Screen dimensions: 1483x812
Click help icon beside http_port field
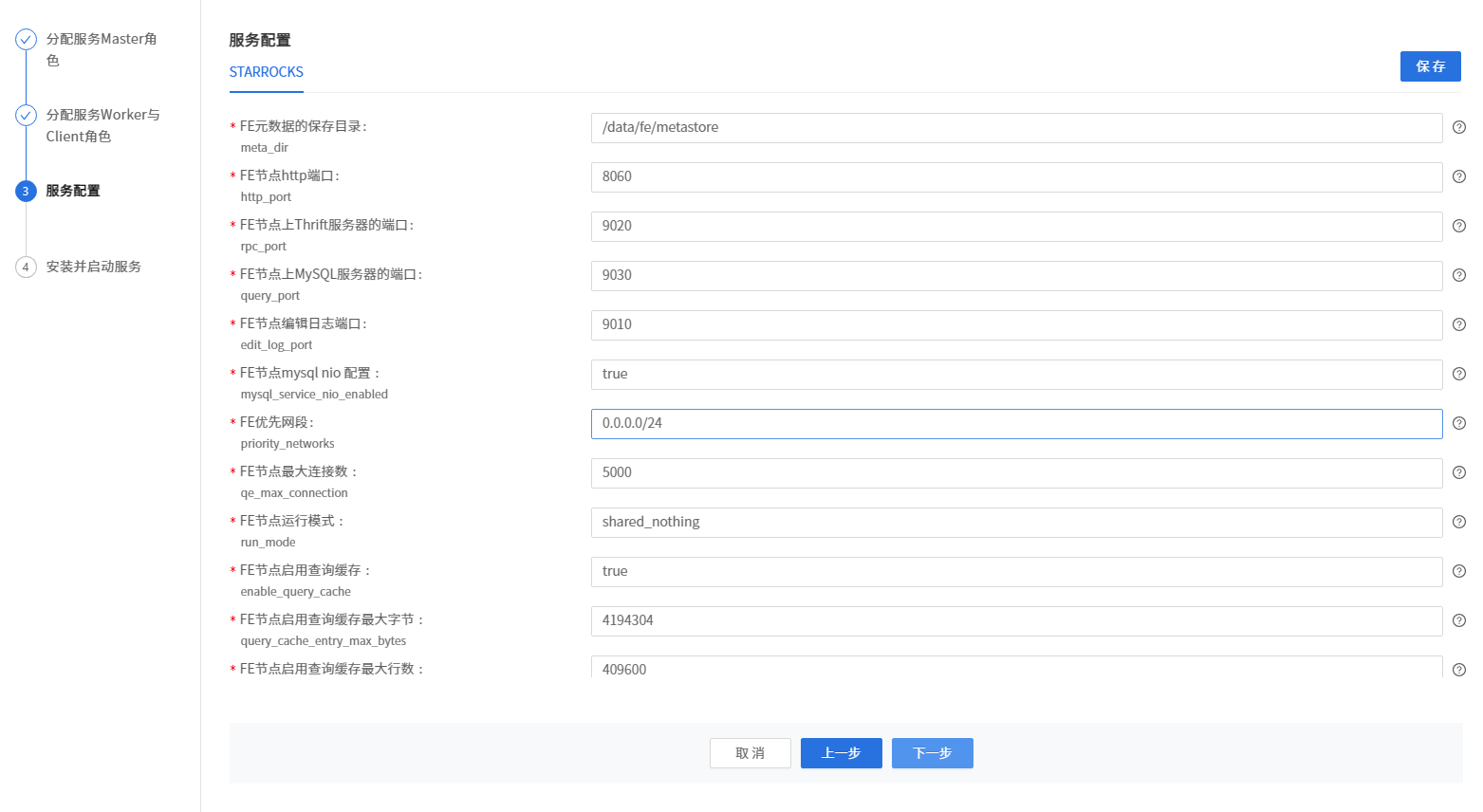tap(1459, 176)
